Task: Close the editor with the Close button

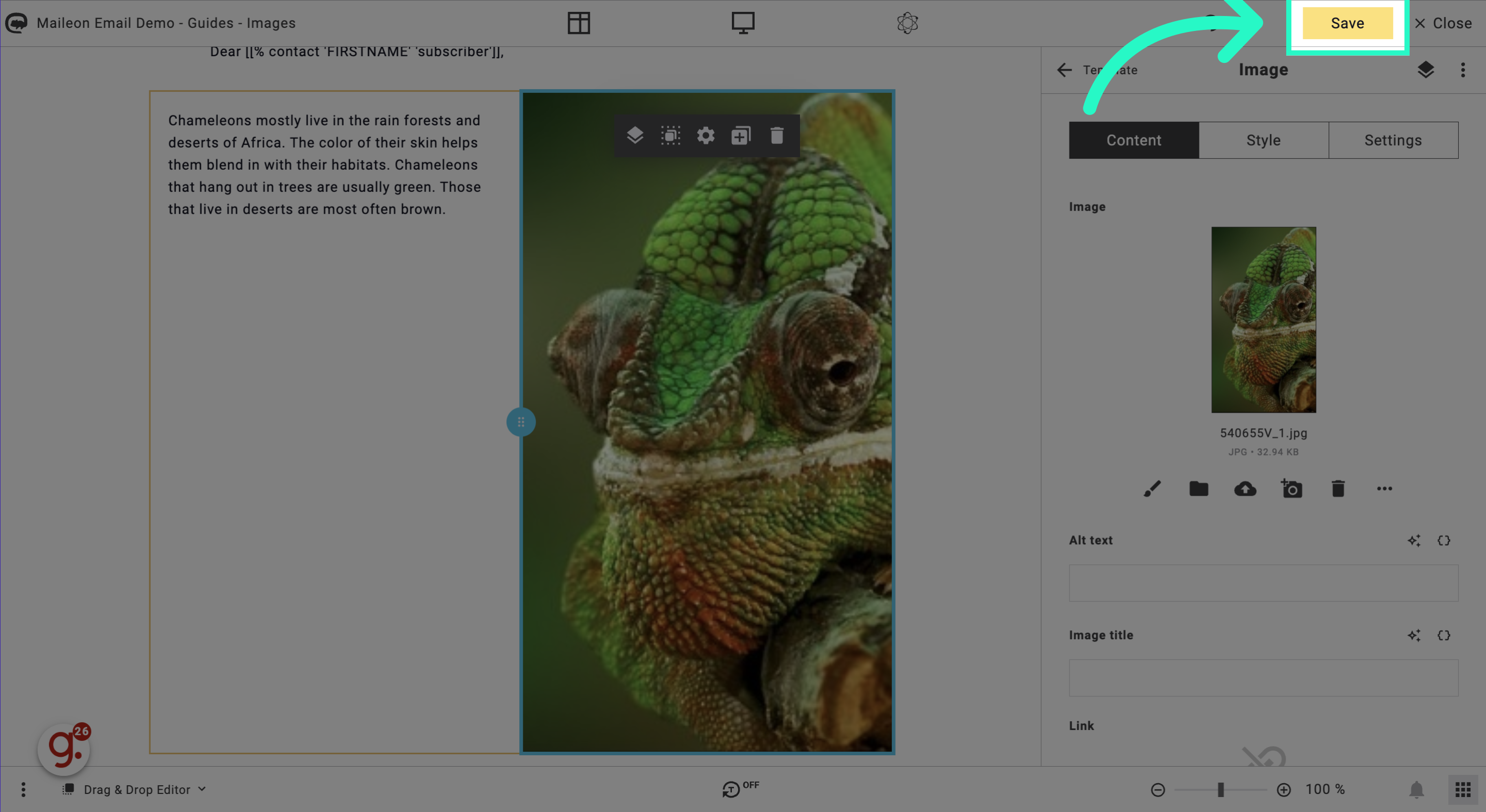Action: point(1443,24)
